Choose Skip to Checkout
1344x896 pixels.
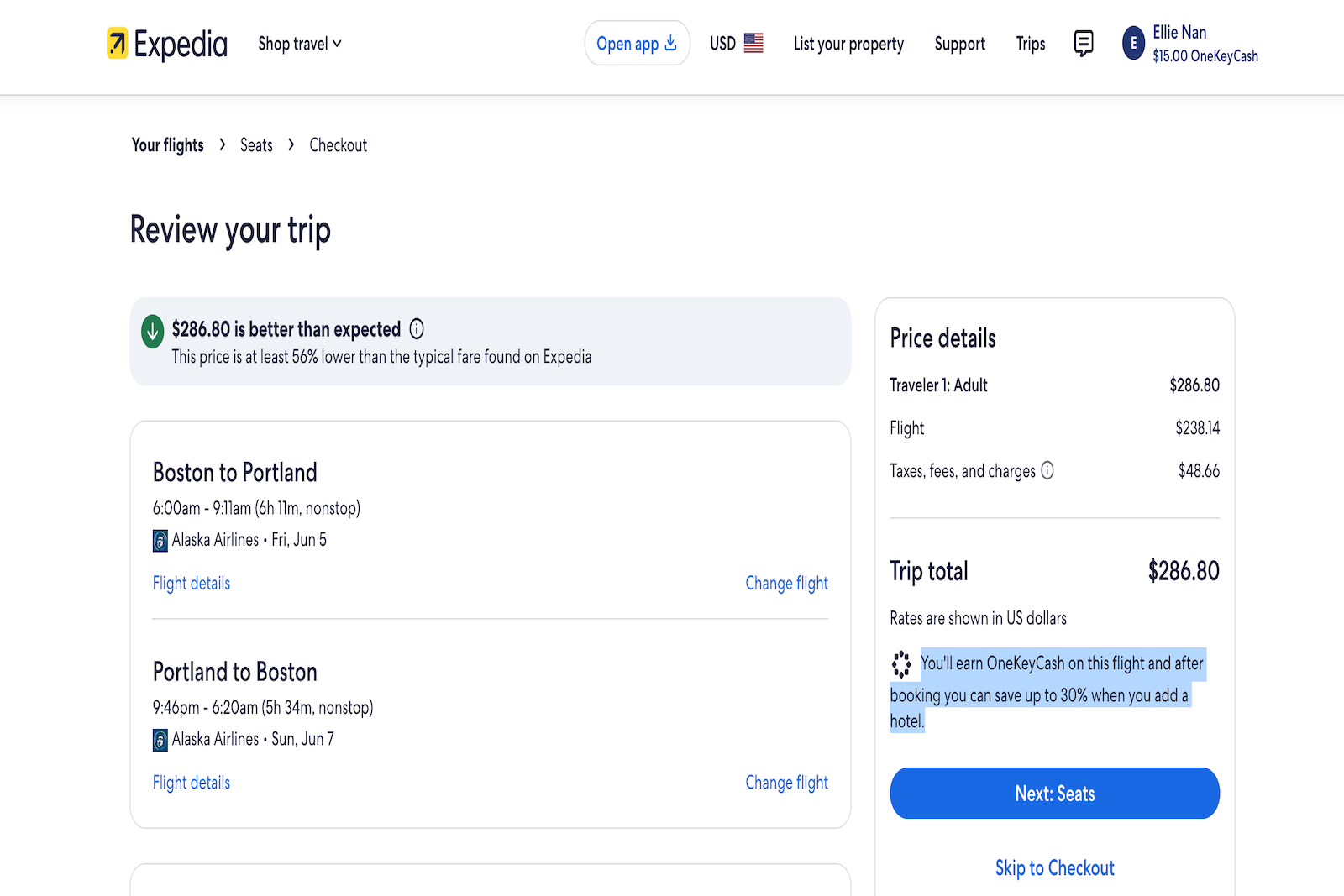coord(1054,867)
